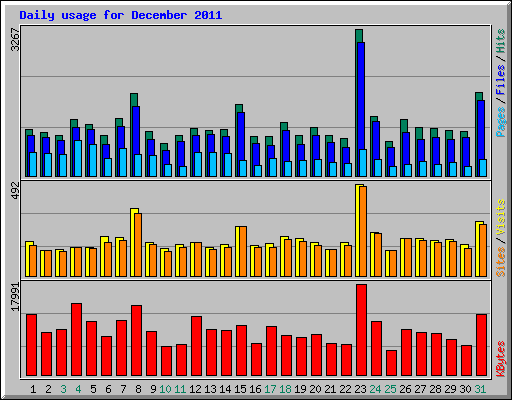
Task: Select the red KBytes bar for day 25
Action: pos(391,363)
